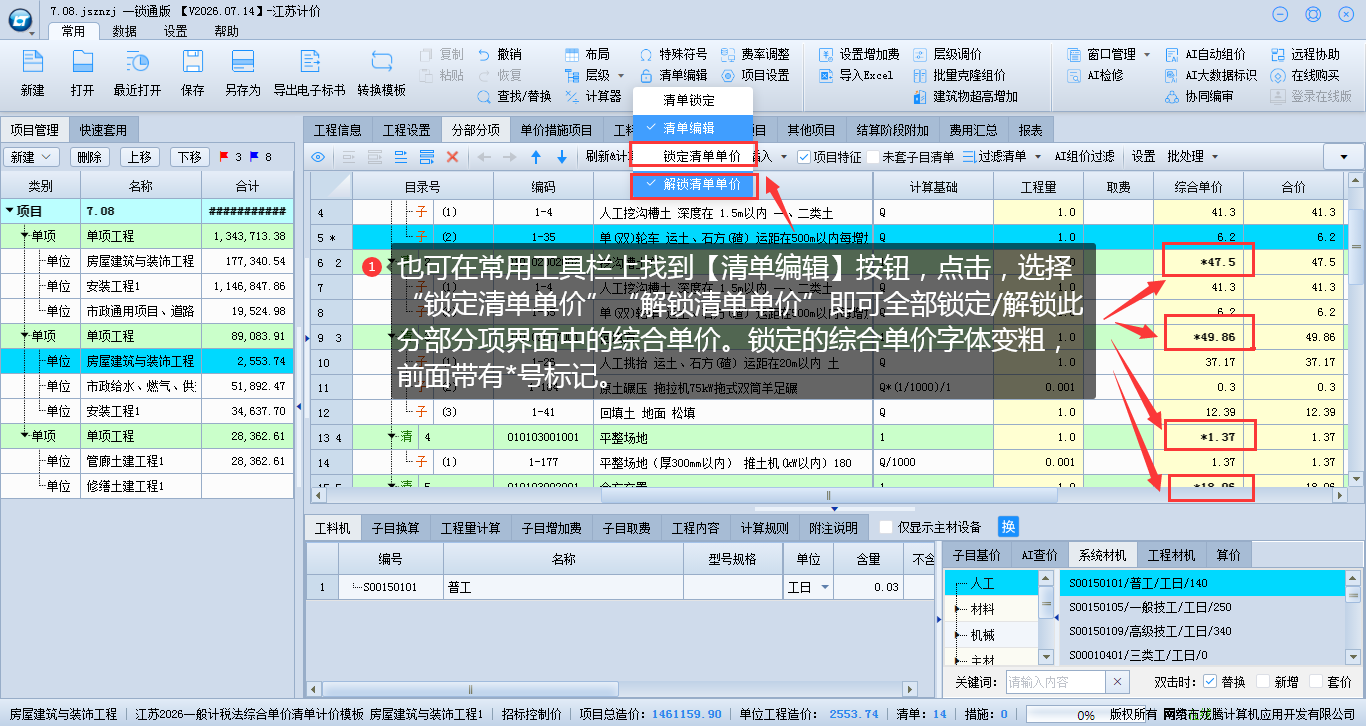Open the 工日 unit dropdown in materials row
Image resolution: width=1366 pixels, height=726 pixels.
(x=826, y=588)
